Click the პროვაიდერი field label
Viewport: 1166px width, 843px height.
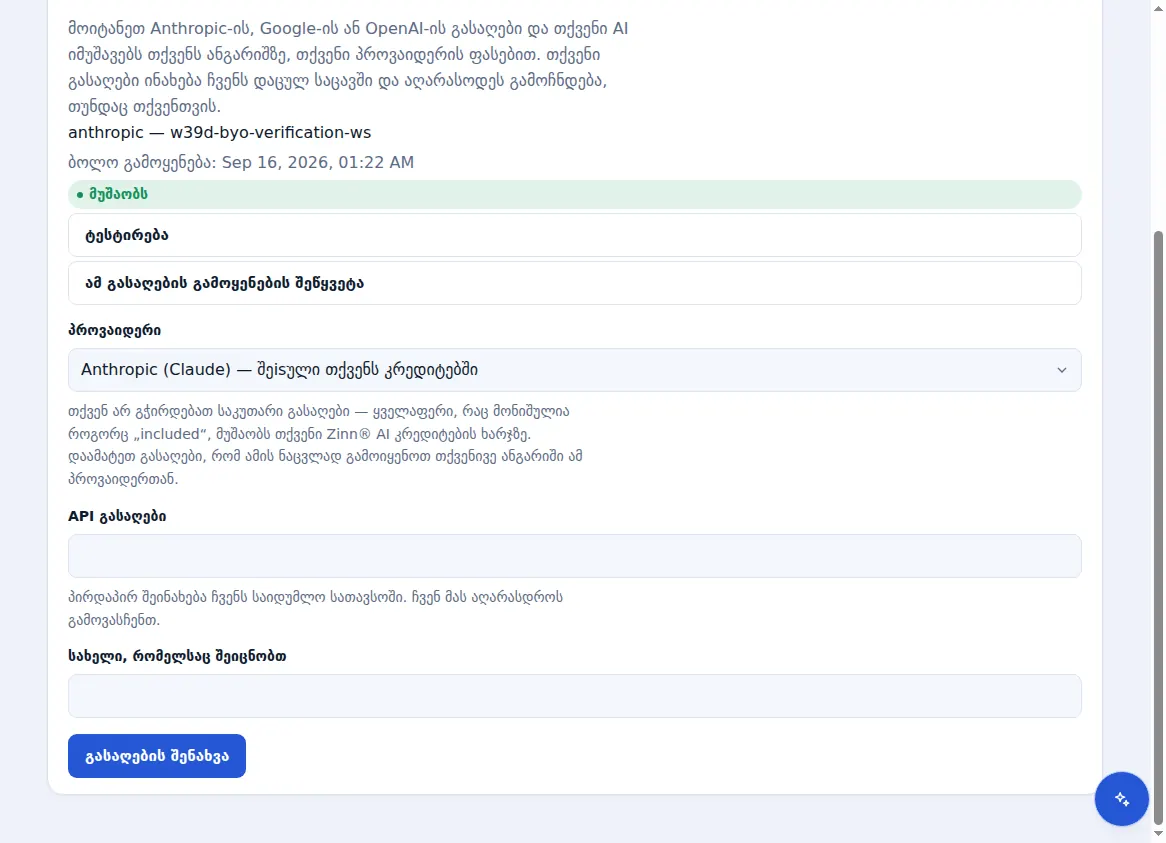[115, 330]
